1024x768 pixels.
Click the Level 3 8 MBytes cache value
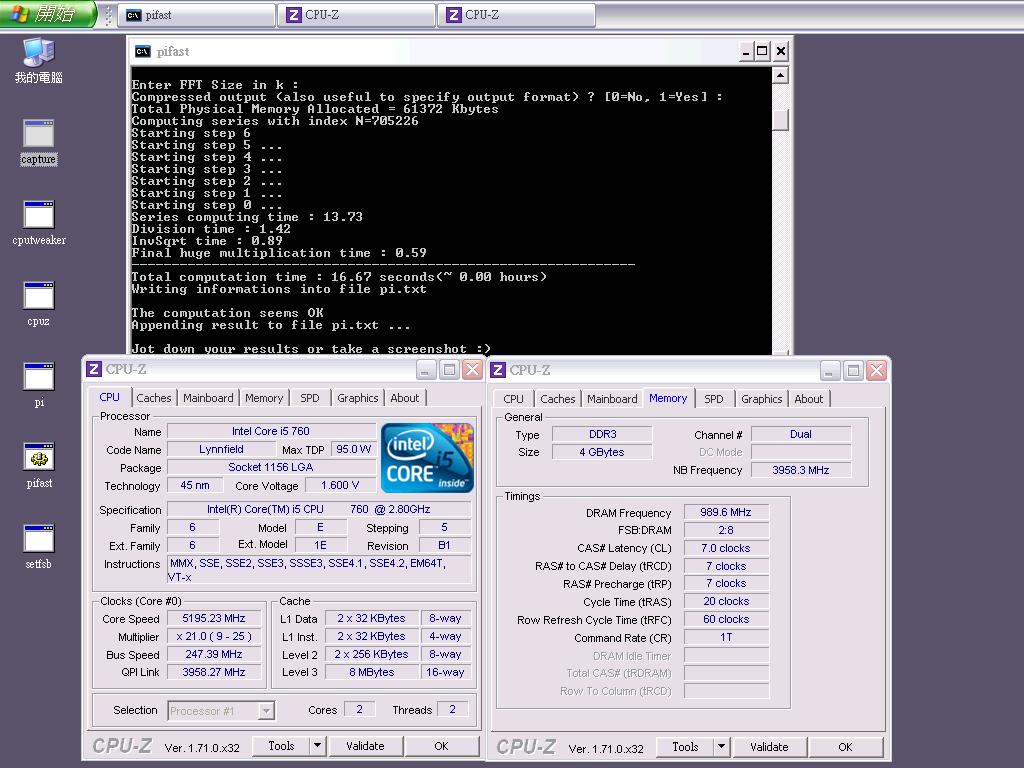(372, 672)
